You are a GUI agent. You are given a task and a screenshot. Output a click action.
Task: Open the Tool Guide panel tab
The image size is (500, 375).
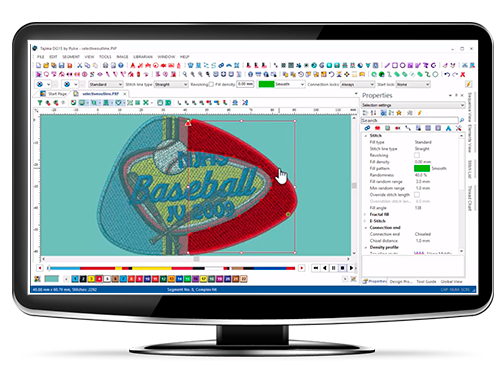pos(426,282)
